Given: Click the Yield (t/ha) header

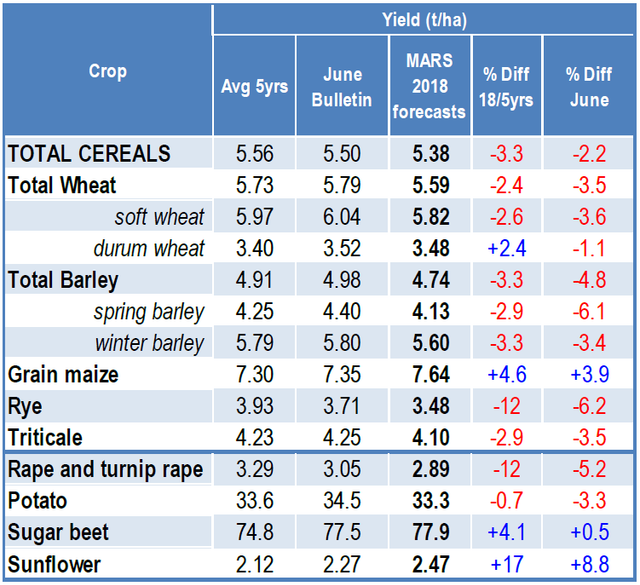Looking at the screenshot, I should [x=424, y=19].
